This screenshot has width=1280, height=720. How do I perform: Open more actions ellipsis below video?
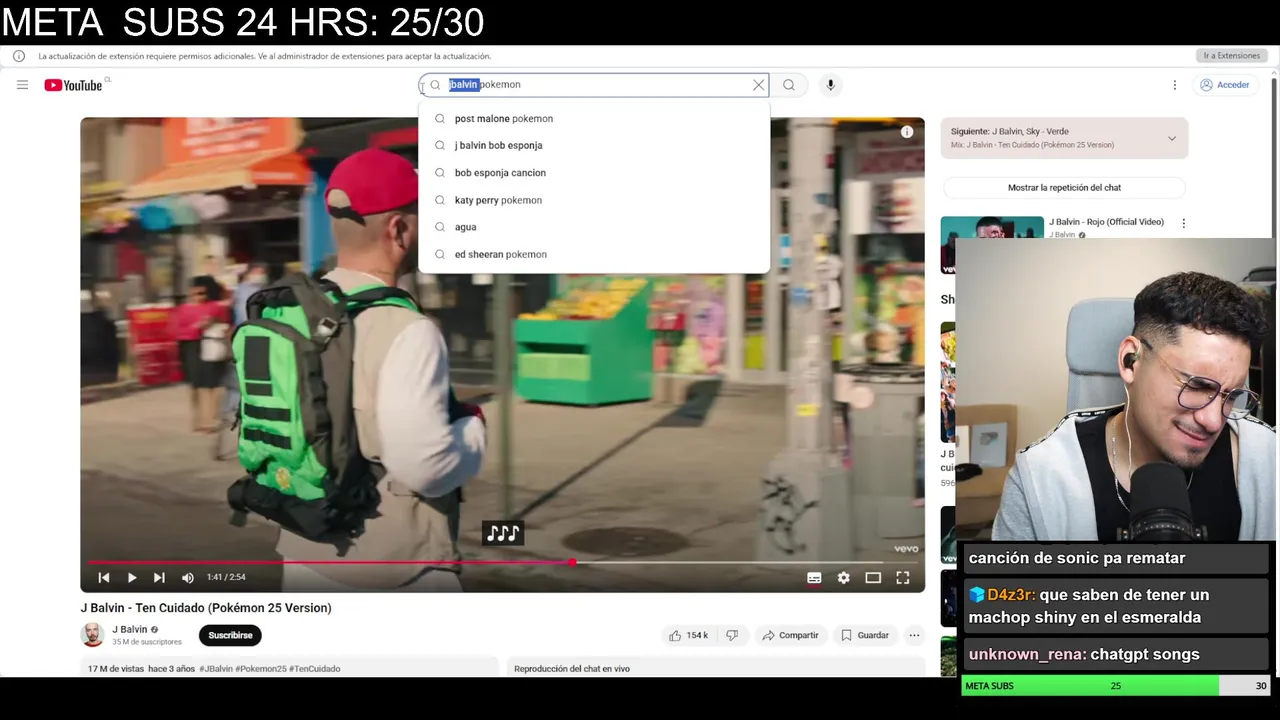[914, 635]
